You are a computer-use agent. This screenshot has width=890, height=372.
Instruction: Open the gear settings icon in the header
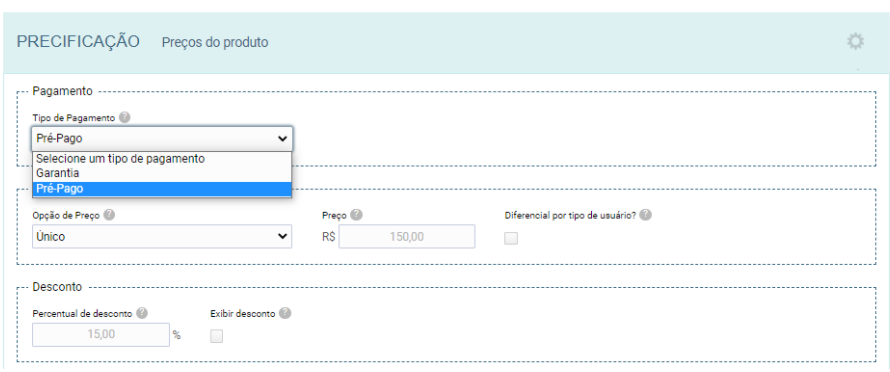pyautogui.click(x=855, y=41)
